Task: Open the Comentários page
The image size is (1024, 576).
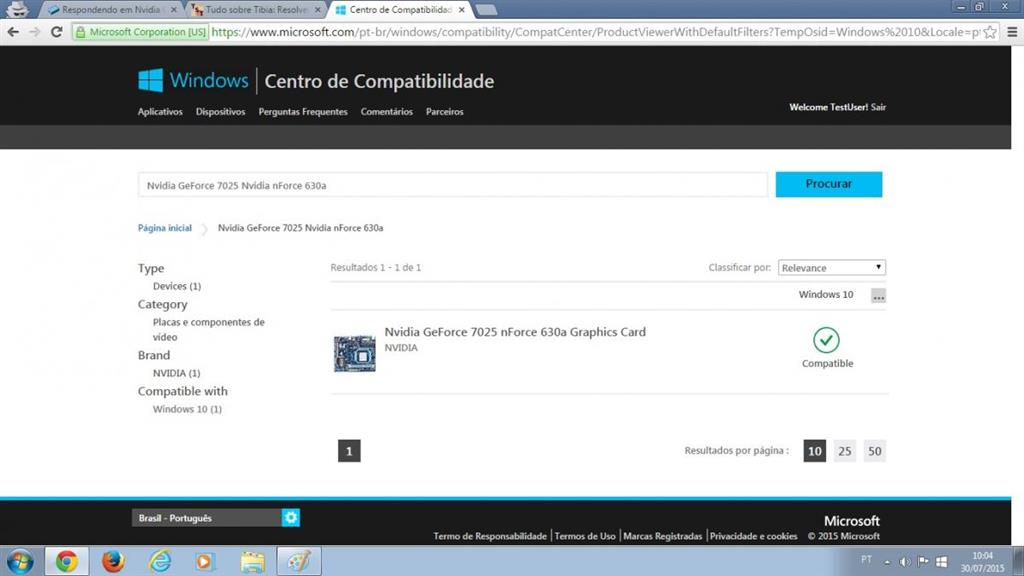Action: pyautogui.click(x=387, y=112)
